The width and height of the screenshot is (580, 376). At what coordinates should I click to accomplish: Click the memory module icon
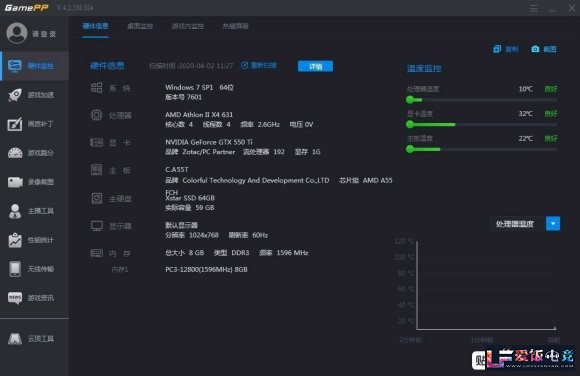pyautogui.click(x=97, y=253)
